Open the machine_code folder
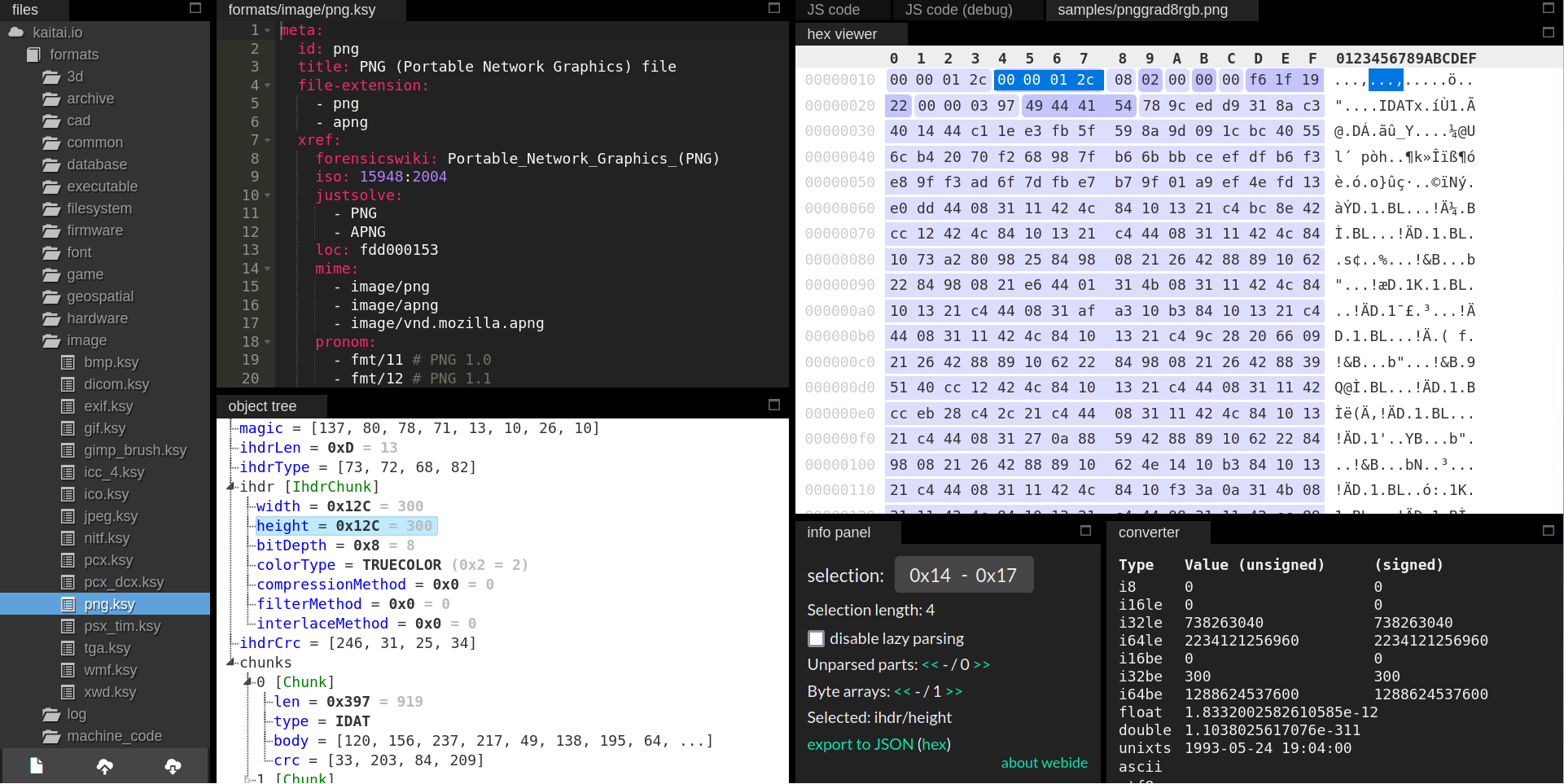Viewport: 1564px width, 784px height. click(114, 736)
